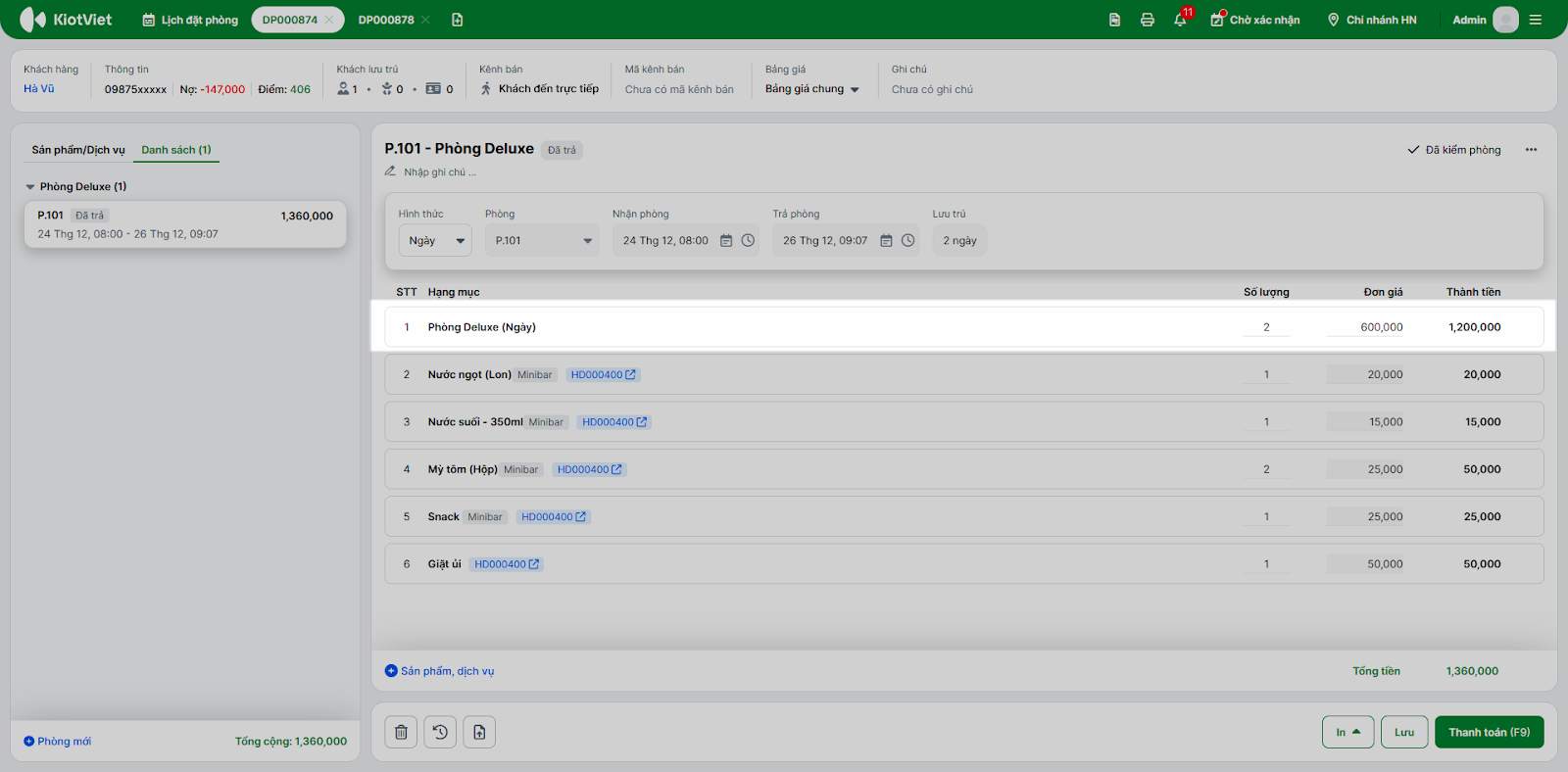The image size is (1568, 772).
Task: Click the Minibar tag on Snack row
Action: [x=485, y=516]
